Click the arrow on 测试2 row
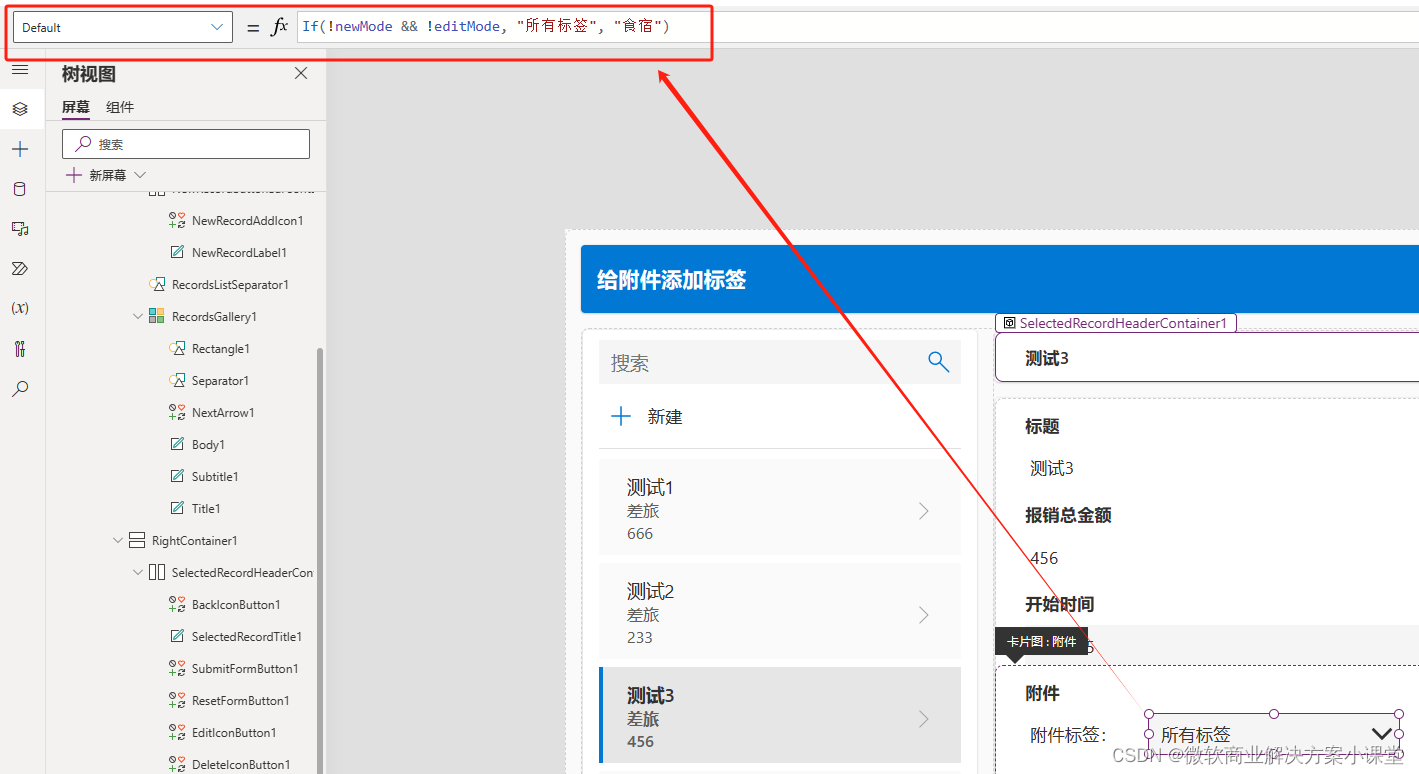1419x774 pixels. pyautogui.click(x=924, y=615)
